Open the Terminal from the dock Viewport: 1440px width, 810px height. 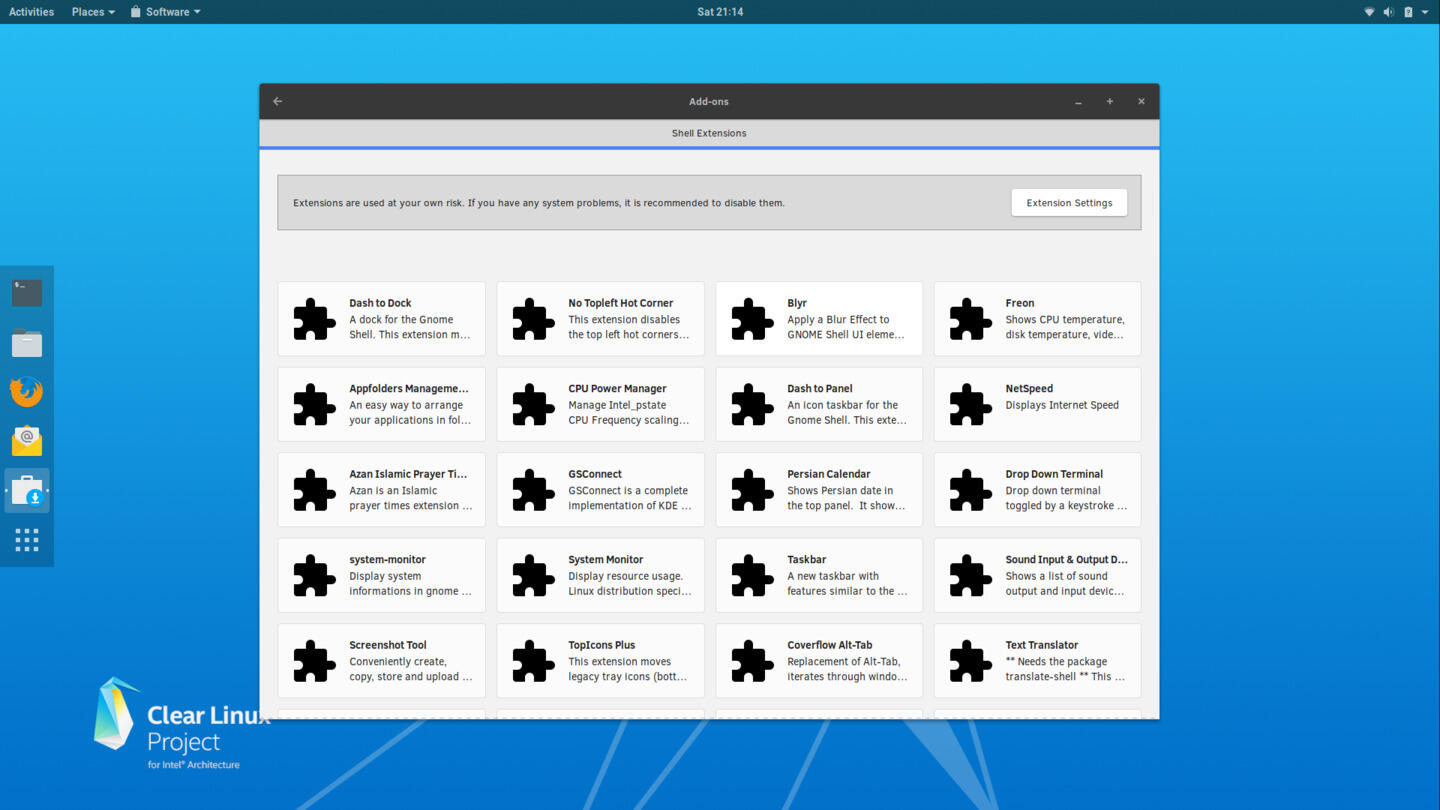[27, 292]
